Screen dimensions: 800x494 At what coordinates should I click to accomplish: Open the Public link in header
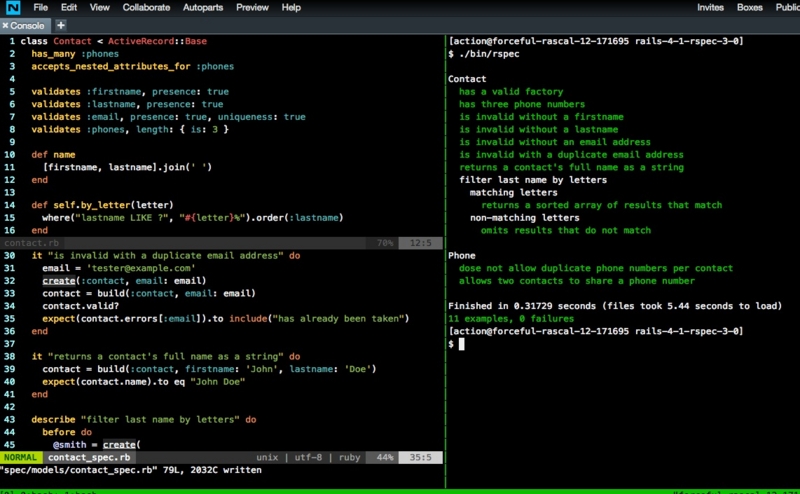pyautogui.click(x=787, y=7)
